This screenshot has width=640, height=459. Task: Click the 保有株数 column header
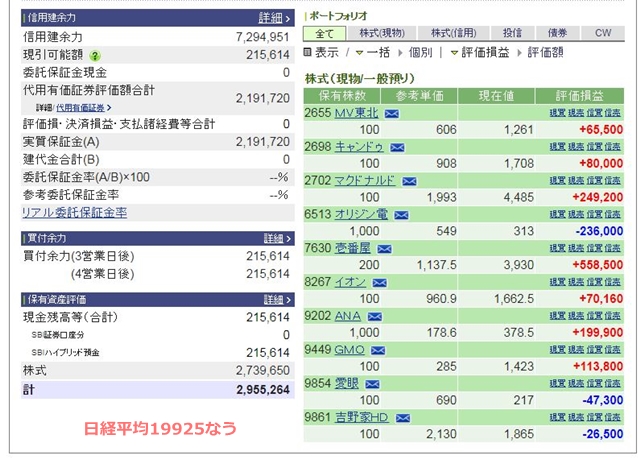click(342, 96)
